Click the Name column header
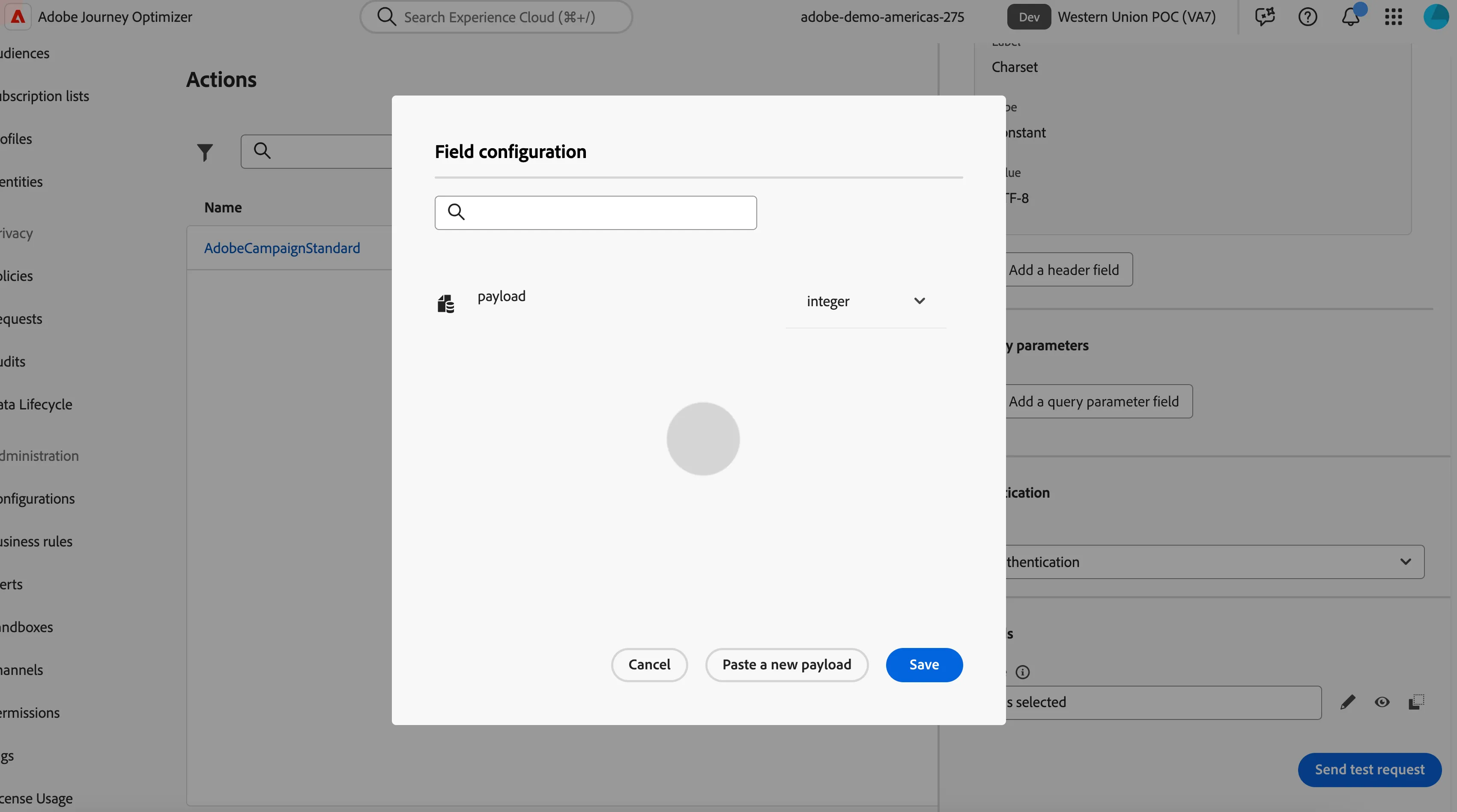 [223, 208]
